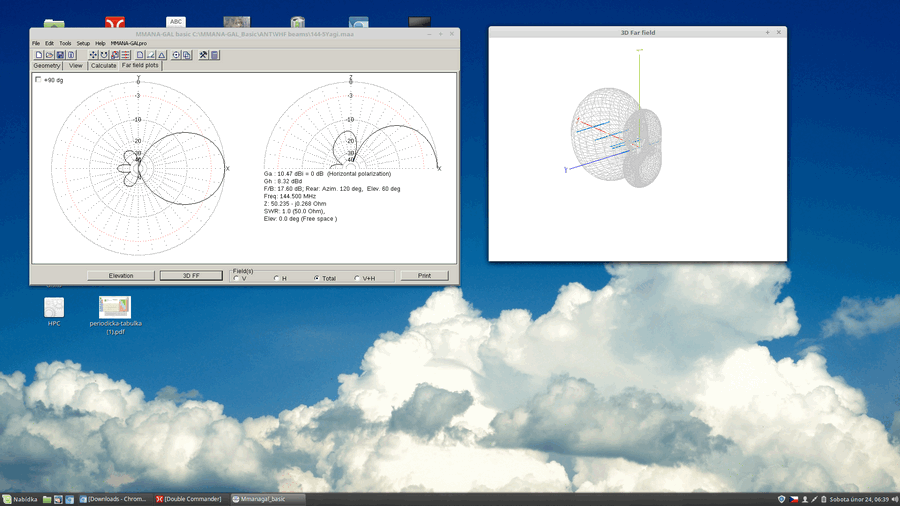Screen dimensions: 900x506
Task: Select the H field radio button
Action: click(x=276, y=278)
